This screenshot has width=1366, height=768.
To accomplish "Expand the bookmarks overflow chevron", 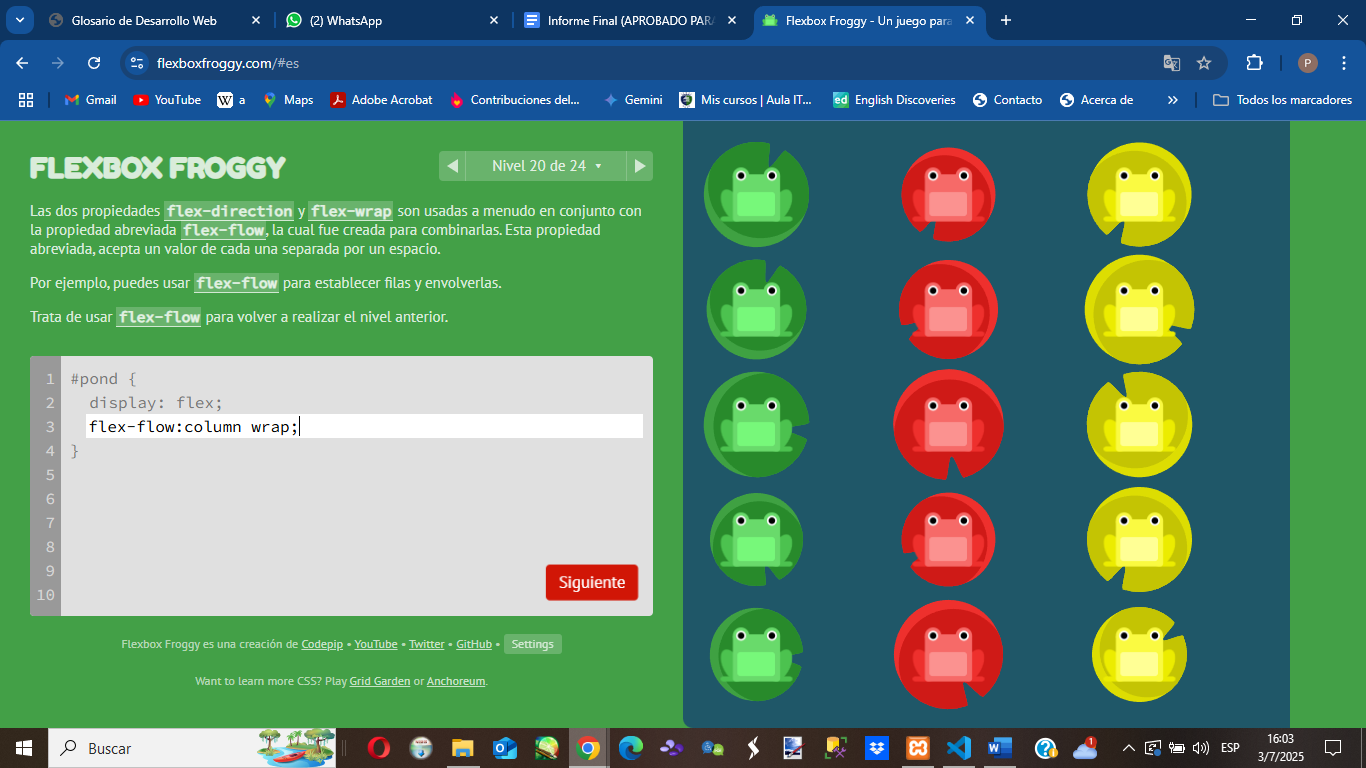I will 1173,100.
